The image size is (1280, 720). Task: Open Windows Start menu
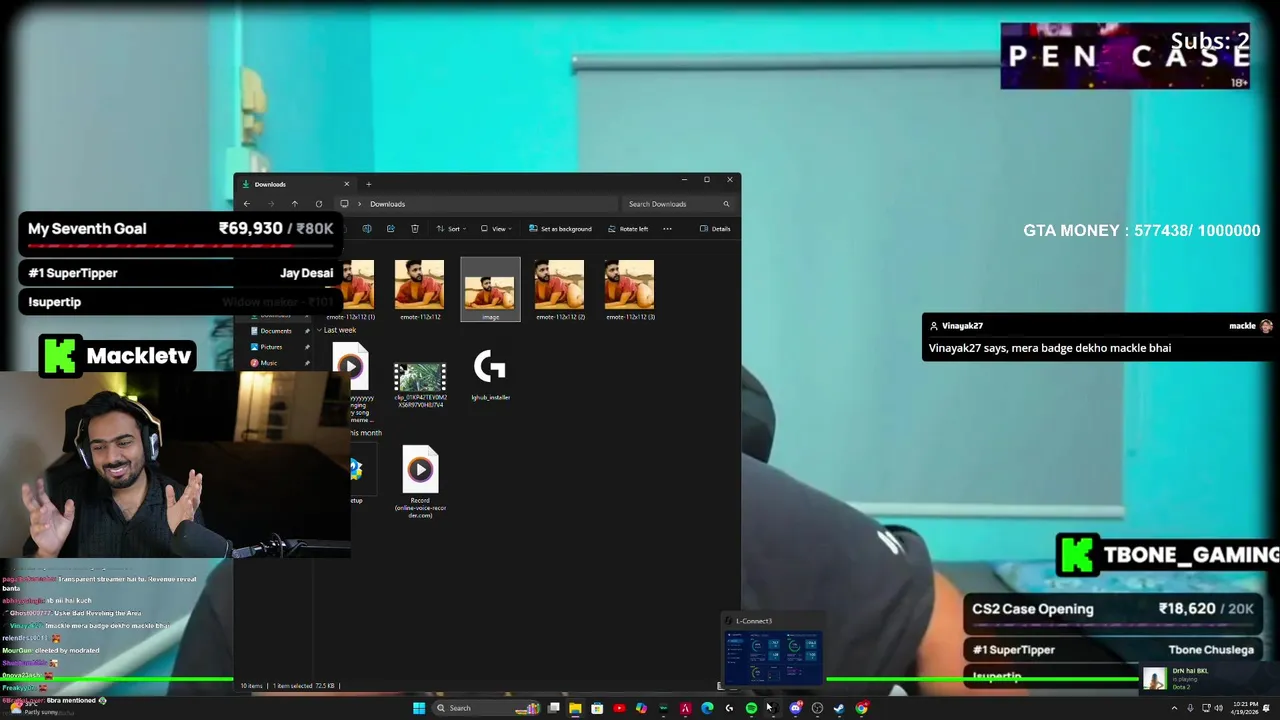coord(419,708)
